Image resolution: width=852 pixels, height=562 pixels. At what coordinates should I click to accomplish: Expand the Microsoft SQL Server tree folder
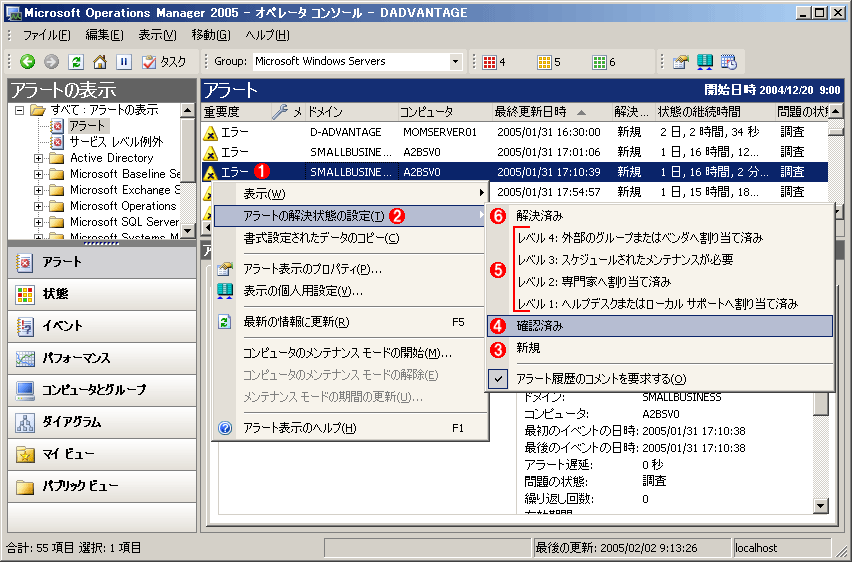pos(38,222)
